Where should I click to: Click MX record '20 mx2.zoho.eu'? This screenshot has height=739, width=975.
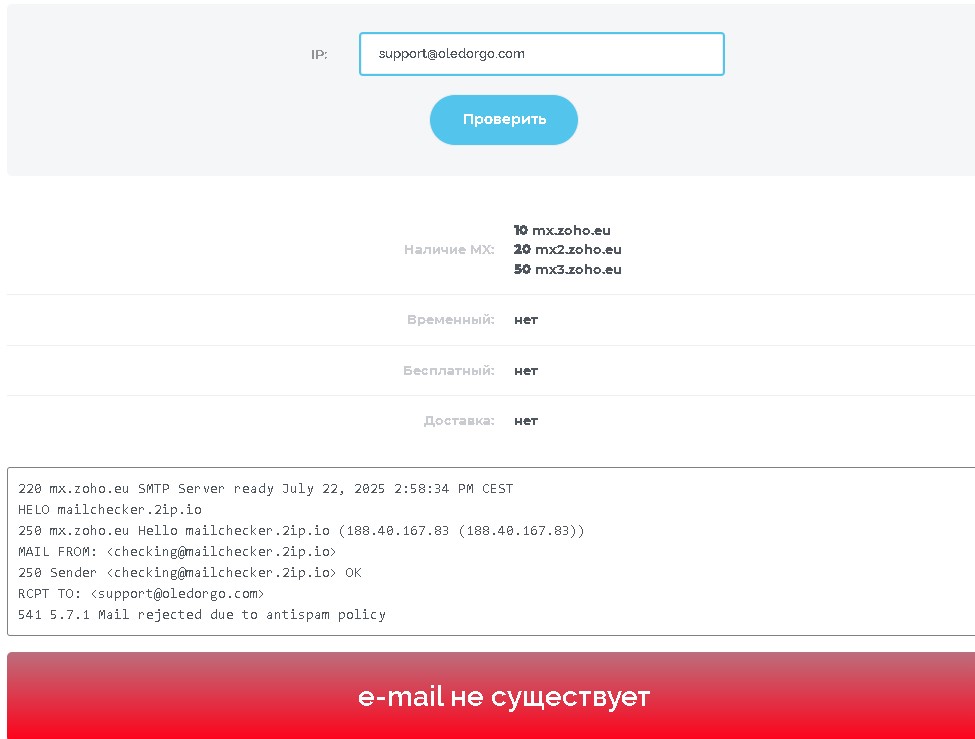tap(568, 249)
